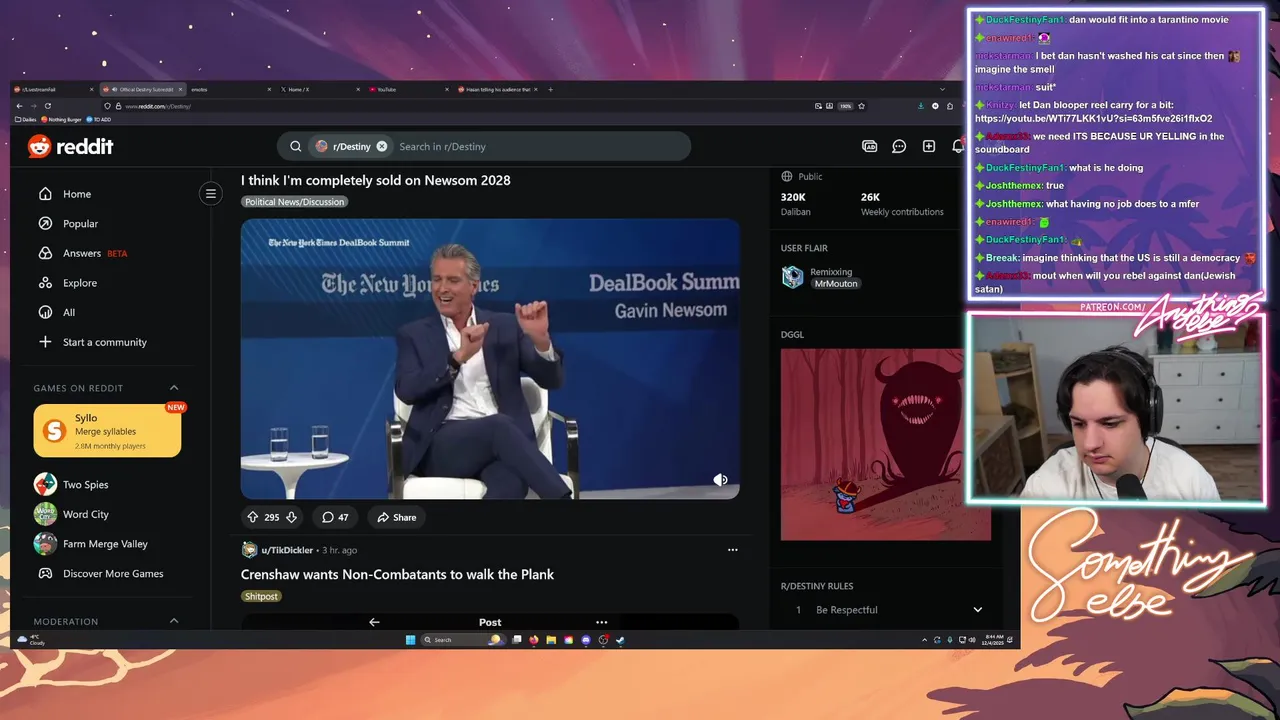1280x720 pixels.
Task: Select the Political News/Discussion flair tag
Action: [x=294, y=202]
